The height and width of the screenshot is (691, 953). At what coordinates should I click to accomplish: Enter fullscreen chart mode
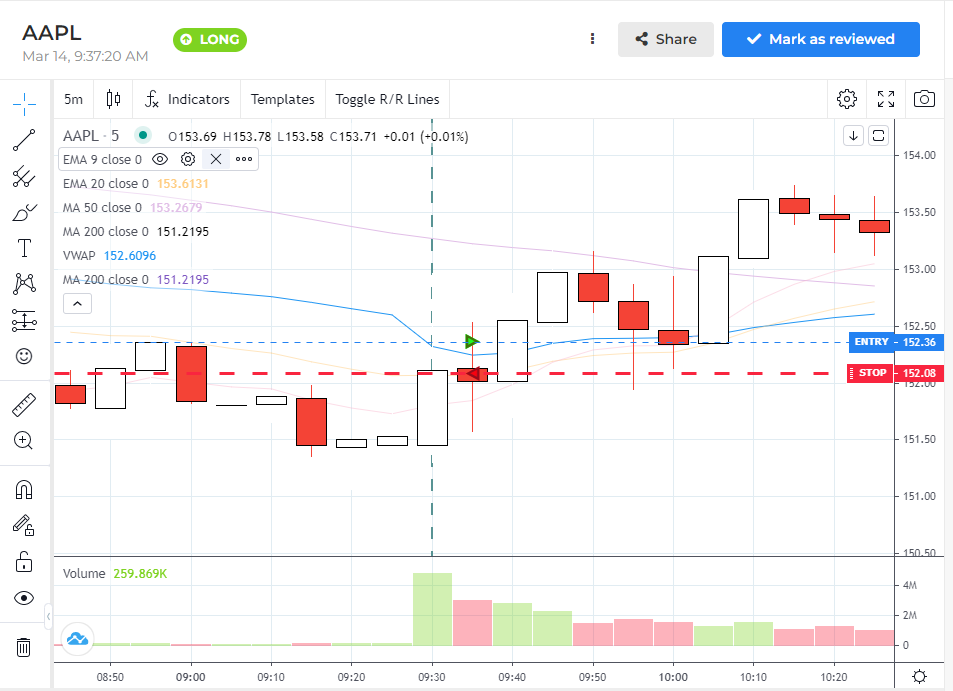(886, 99)
